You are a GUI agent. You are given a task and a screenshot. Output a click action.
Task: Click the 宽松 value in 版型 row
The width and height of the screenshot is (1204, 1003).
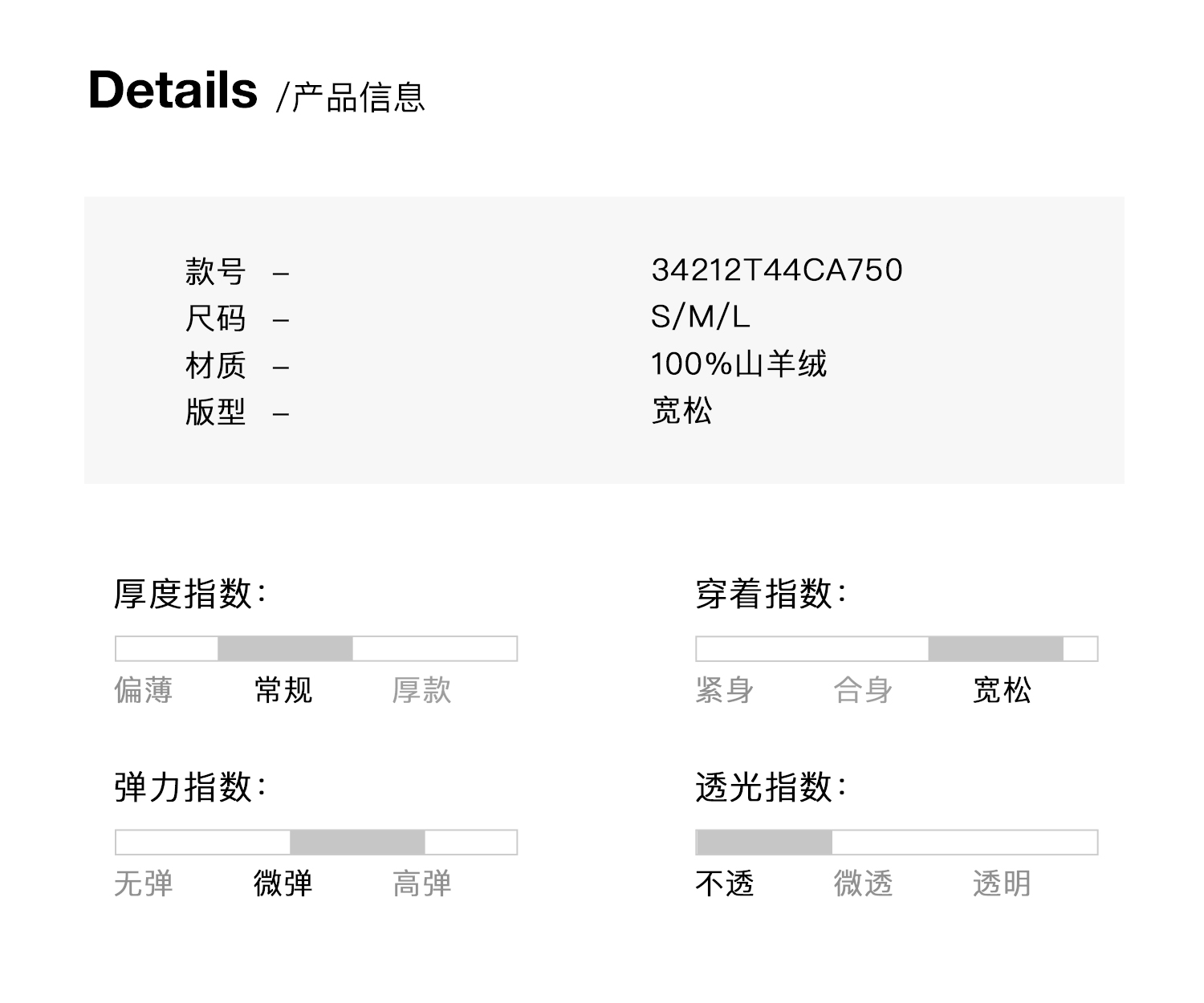pyautogui.click(x=681, y=412)
